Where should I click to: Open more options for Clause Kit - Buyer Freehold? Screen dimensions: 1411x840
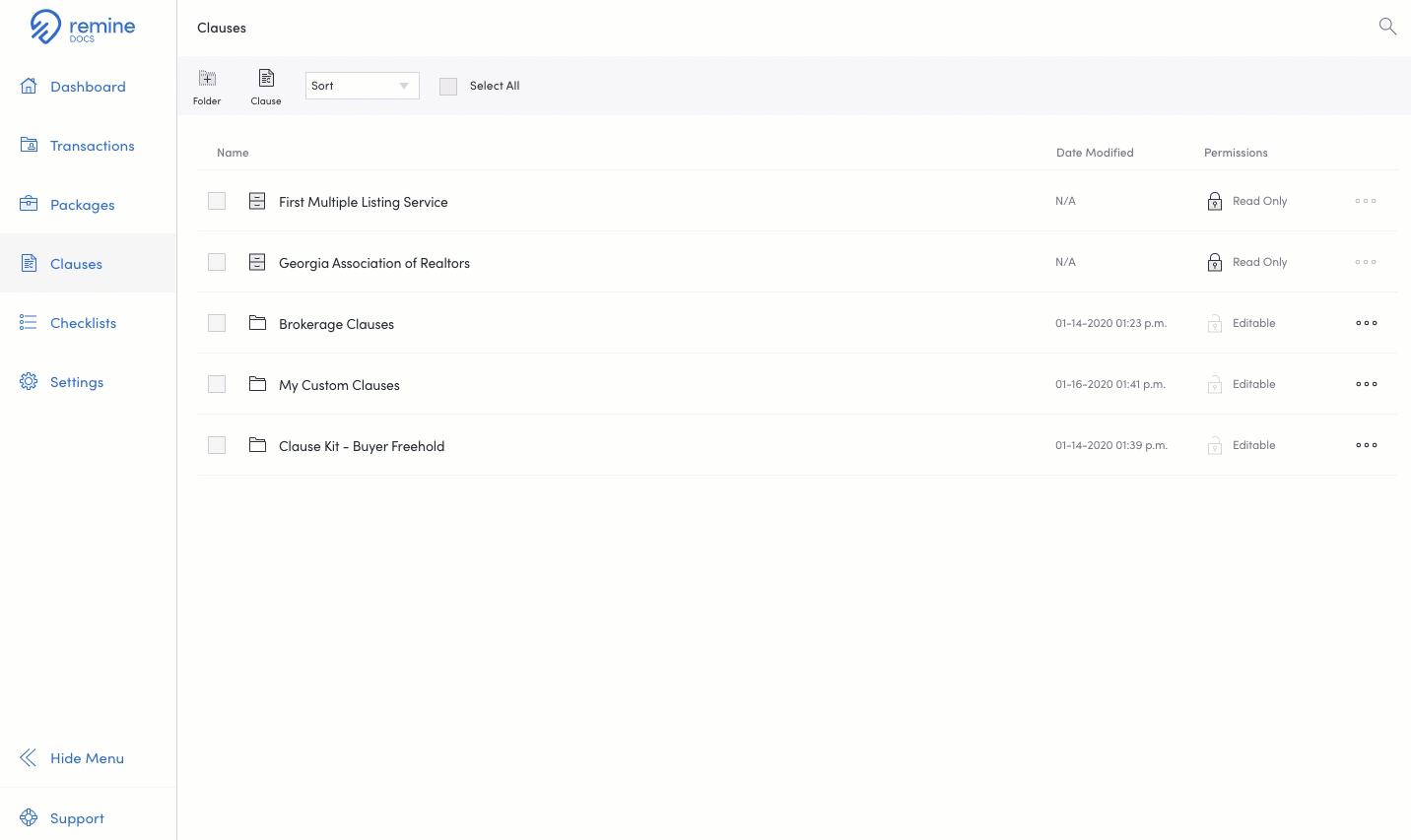[x=1366, y=445]
